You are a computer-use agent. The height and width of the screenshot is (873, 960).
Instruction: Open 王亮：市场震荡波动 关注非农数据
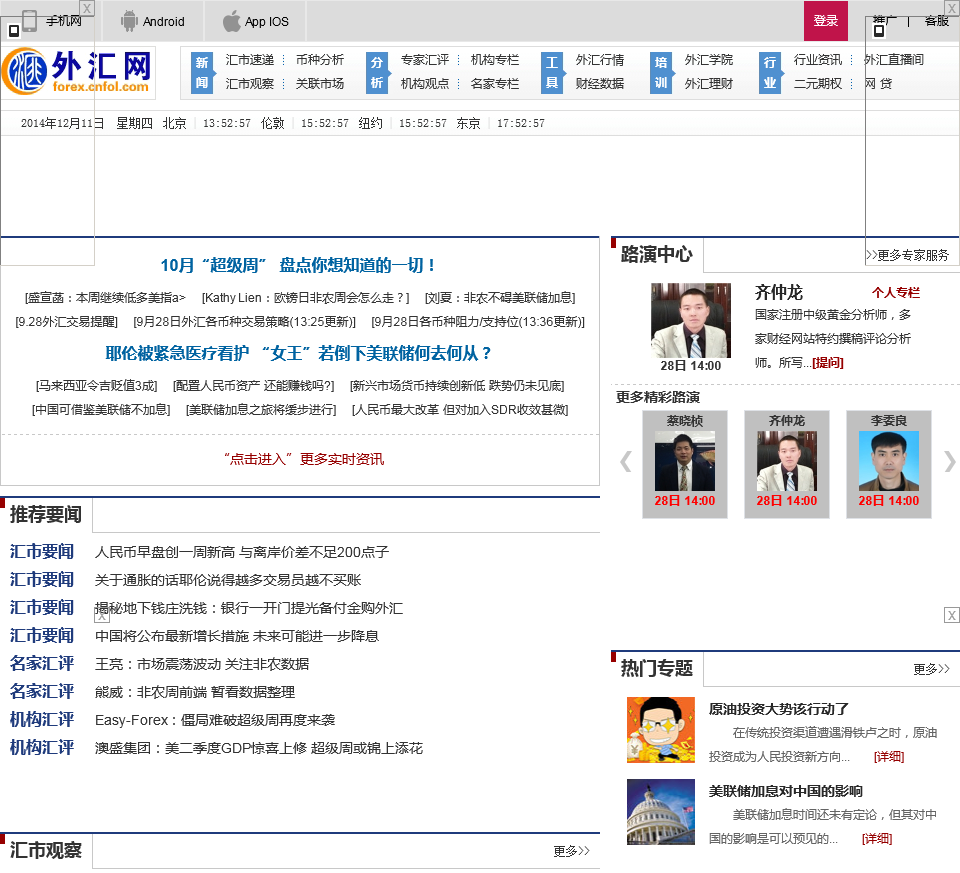tap(202, 665)
